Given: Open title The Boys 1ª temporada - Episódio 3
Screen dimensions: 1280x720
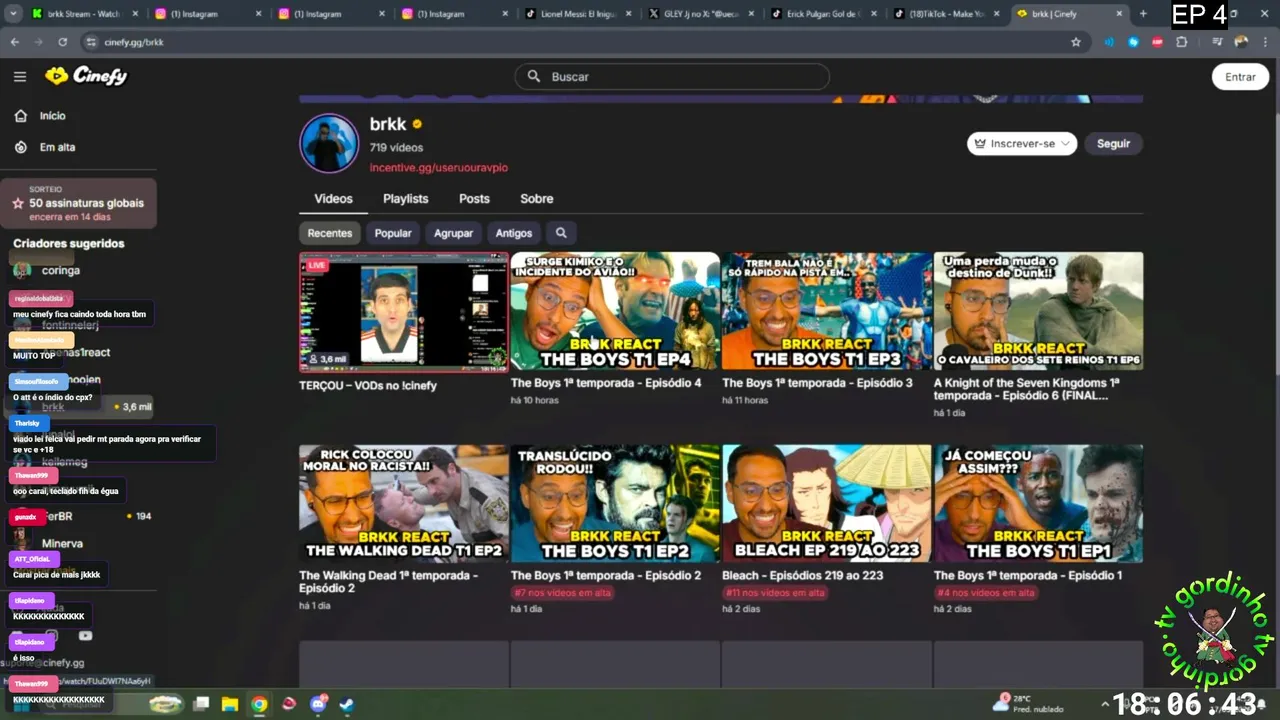Looking at the screenshot, I should [817, 383].
